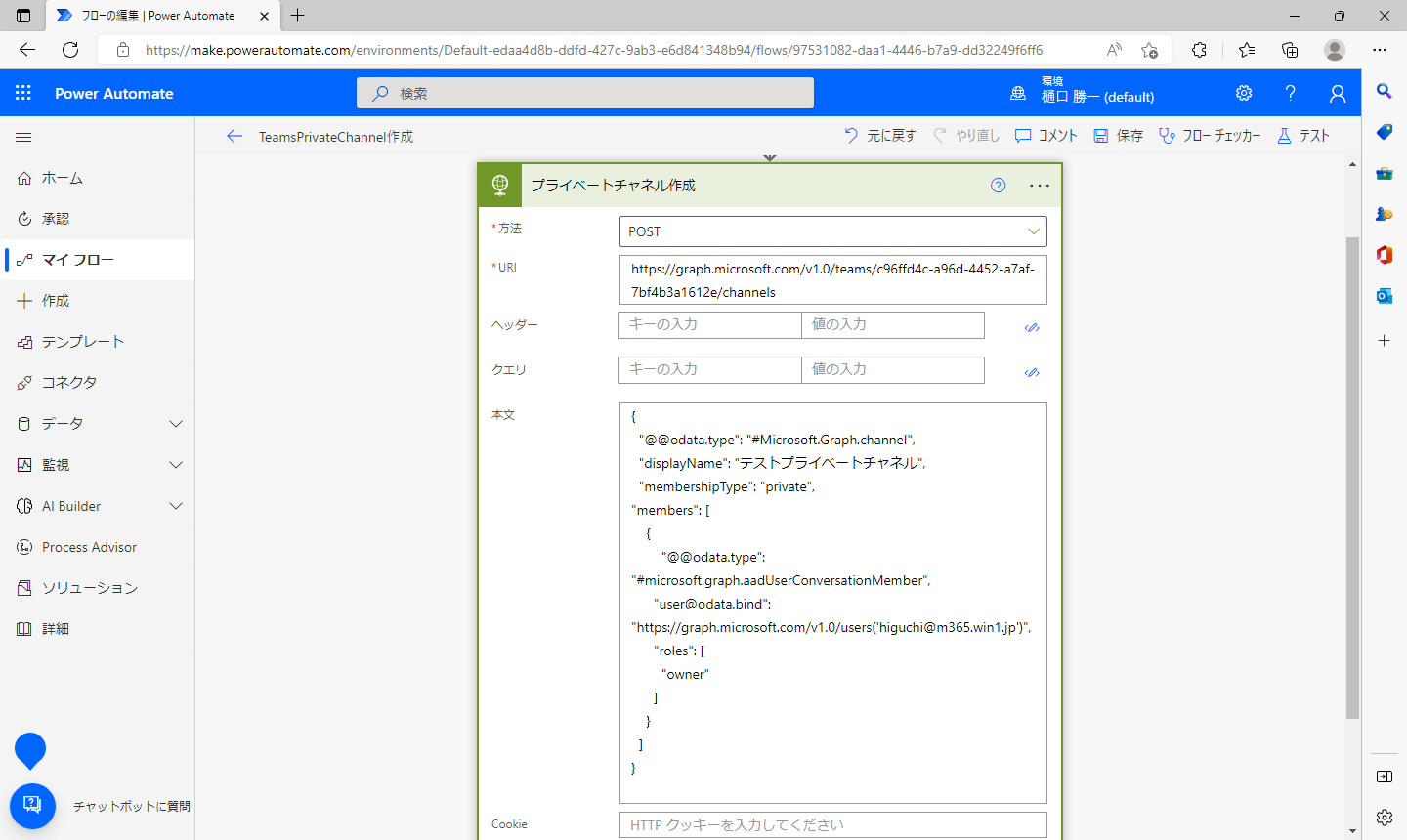Click チャットボットに質問 label
The image size is (1407, 840).
pos(132,806)
